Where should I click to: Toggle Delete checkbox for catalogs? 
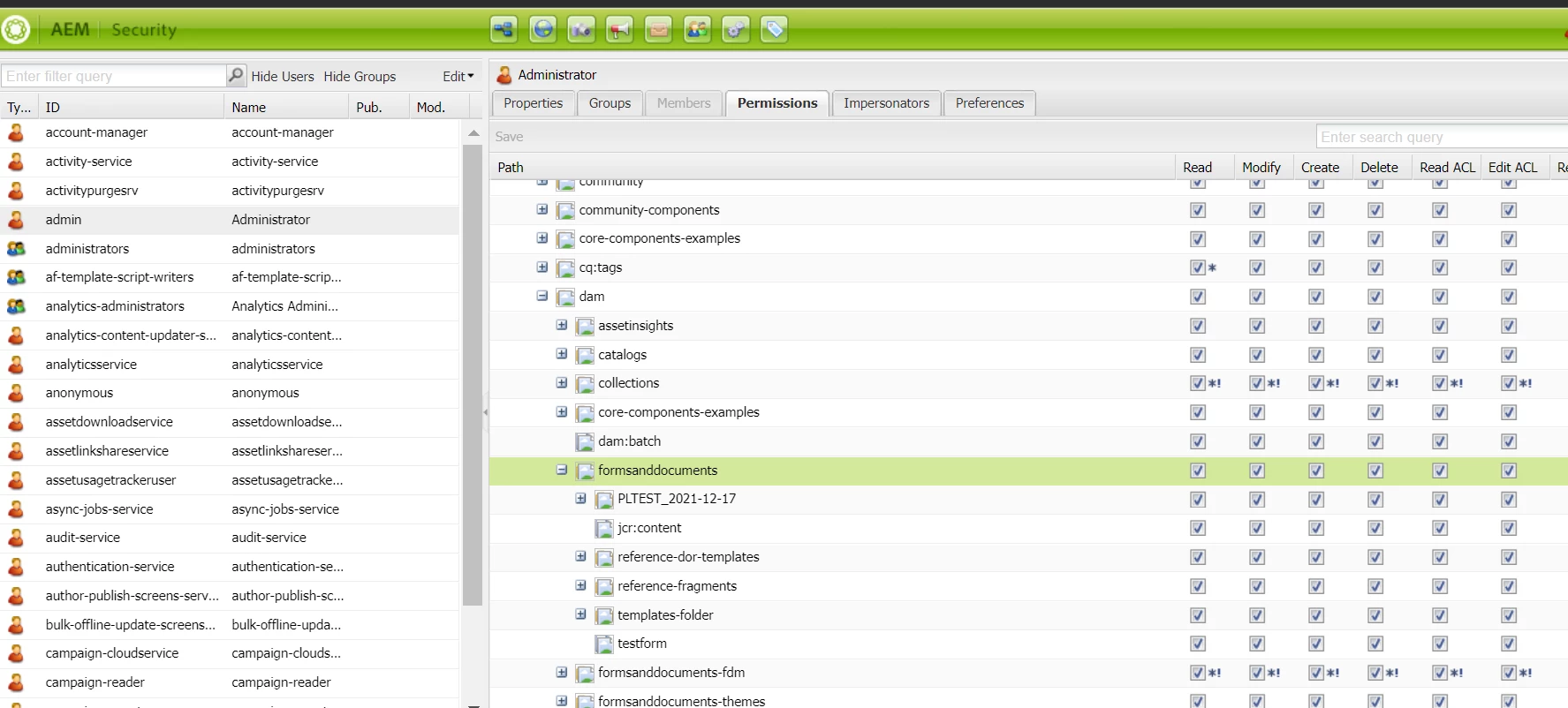click(1375, 355)
